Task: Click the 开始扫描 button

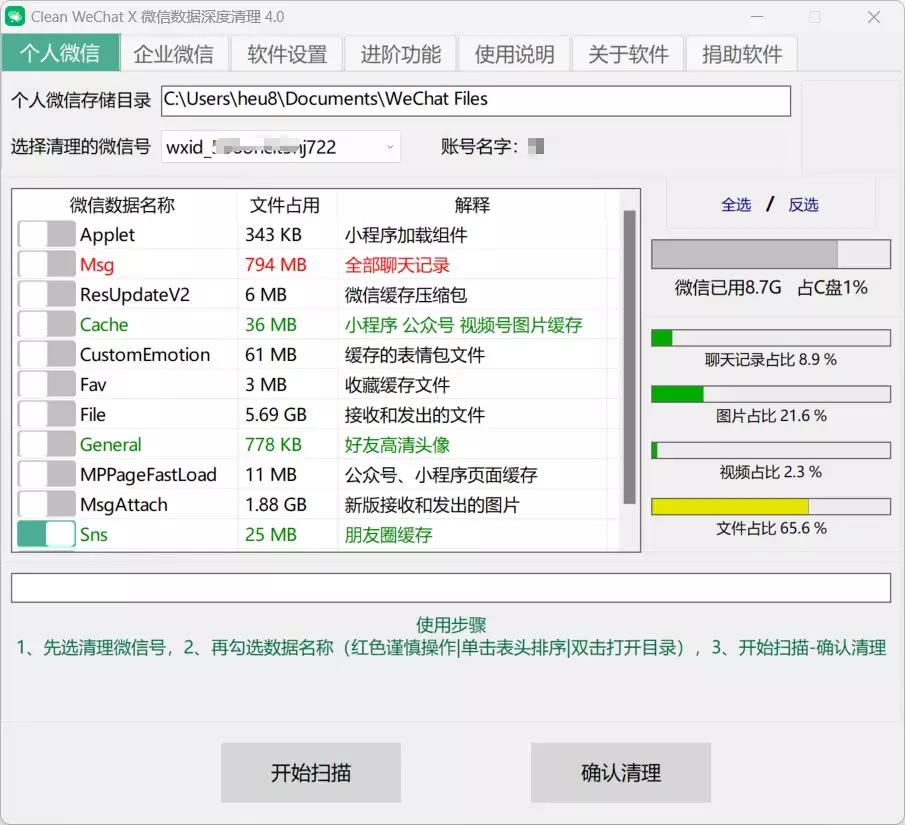Action: [x=311, y=772]
